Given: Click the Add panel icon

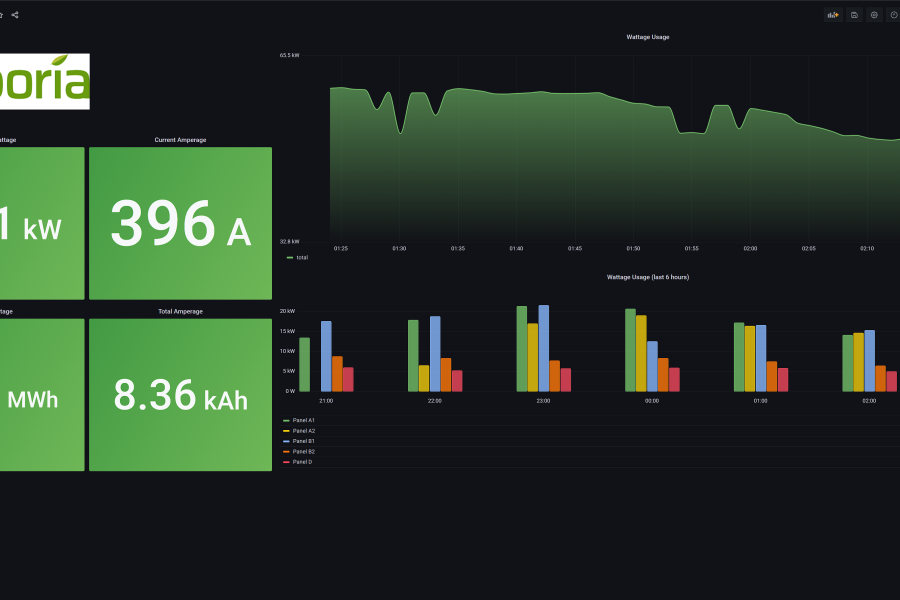Looking at the screenshot, I should [x=833, y=15].
